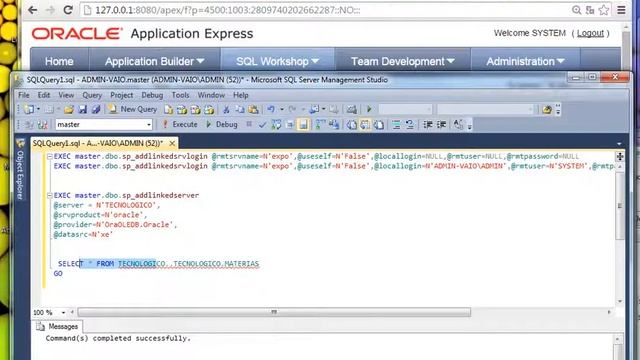Viewport: 640px width, 360px height.
Task: Click the Save All icon
Action: [x=96, y=109]
